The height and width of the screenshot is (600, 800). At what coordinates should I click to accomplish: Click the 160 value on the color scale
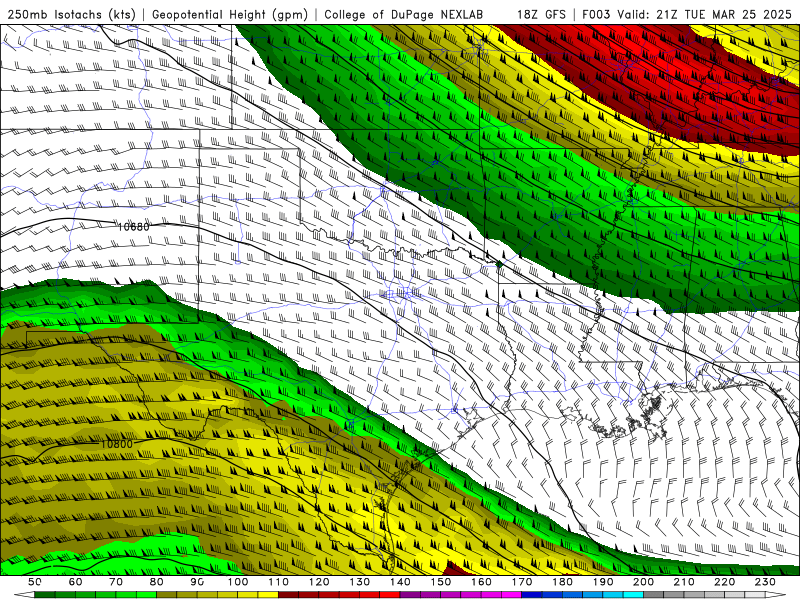pyautogui.click(x=481, y=582)
